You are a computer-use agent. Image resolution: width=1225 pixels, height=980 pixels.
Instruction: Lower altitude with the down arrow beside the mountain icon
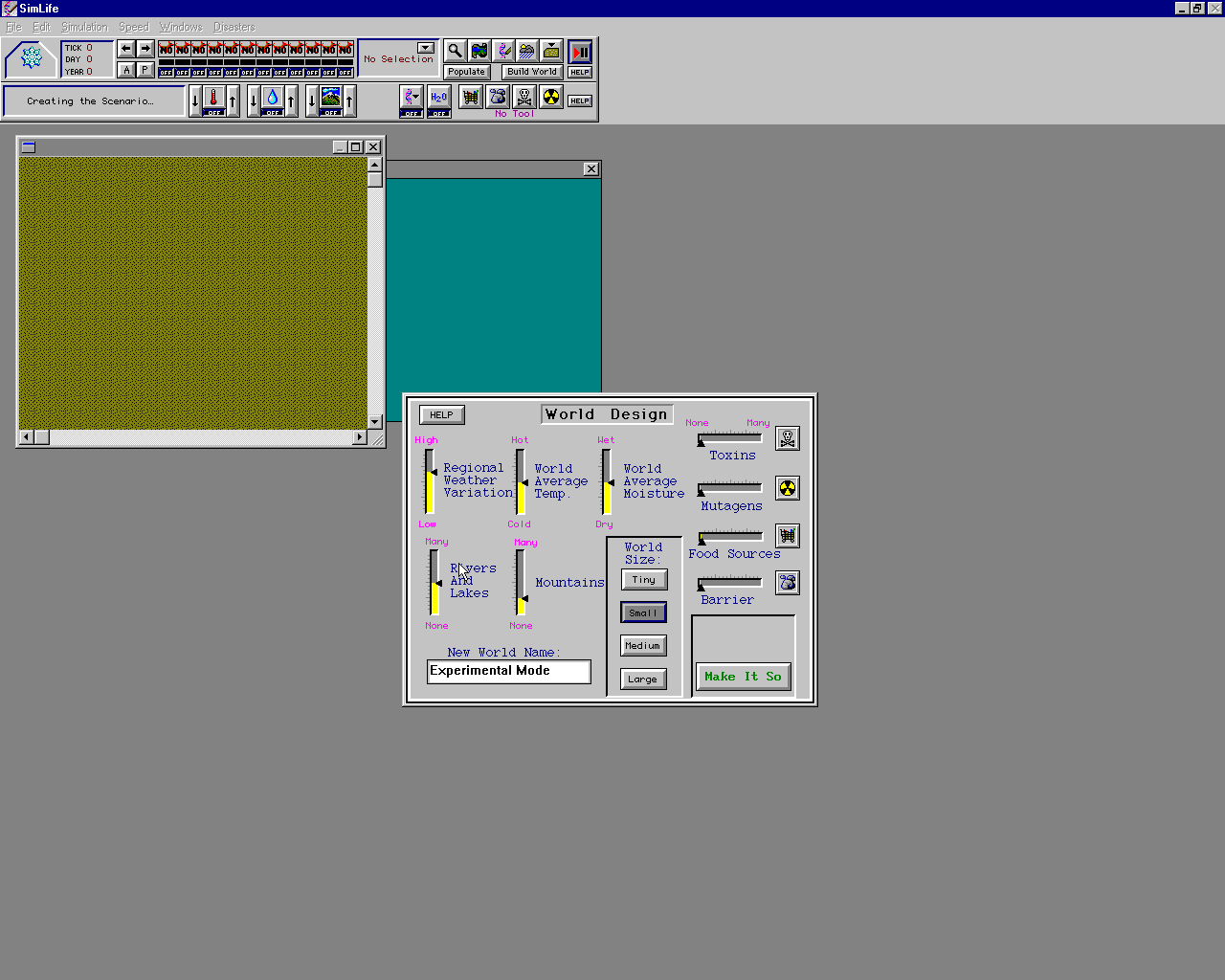coord(312,100)
